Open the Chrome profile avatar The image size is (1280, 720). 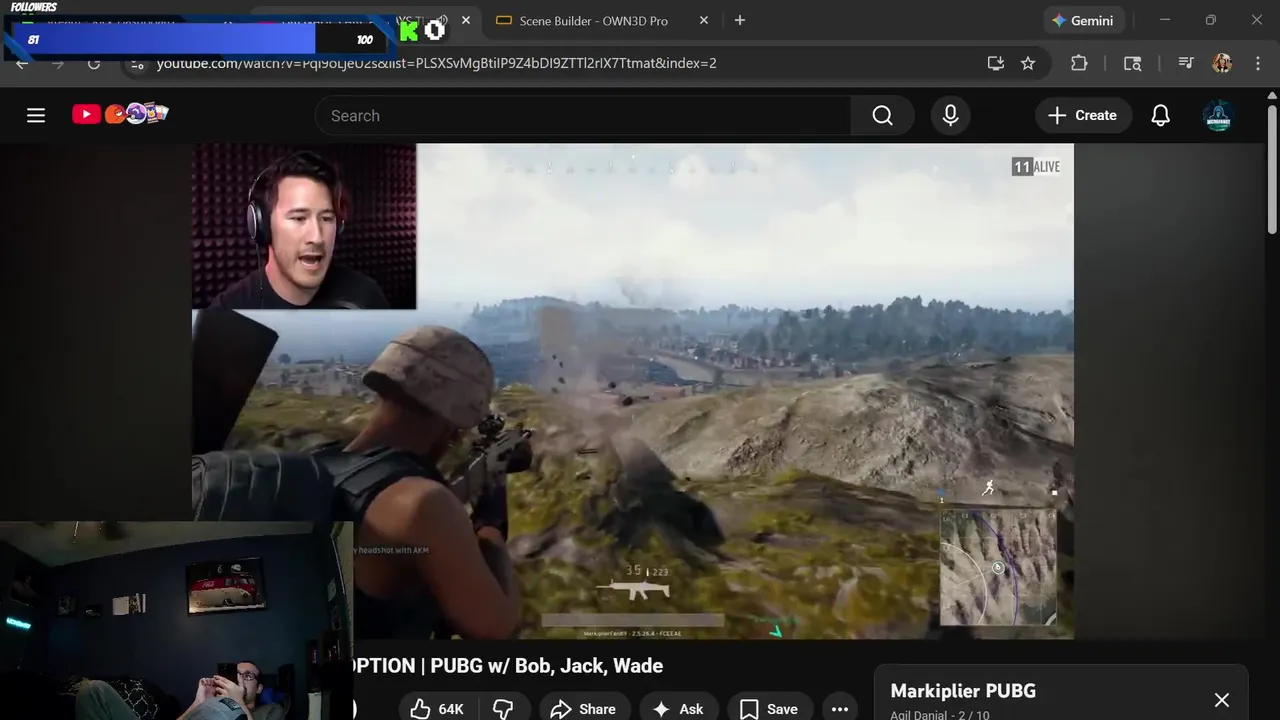point(1222,63)
